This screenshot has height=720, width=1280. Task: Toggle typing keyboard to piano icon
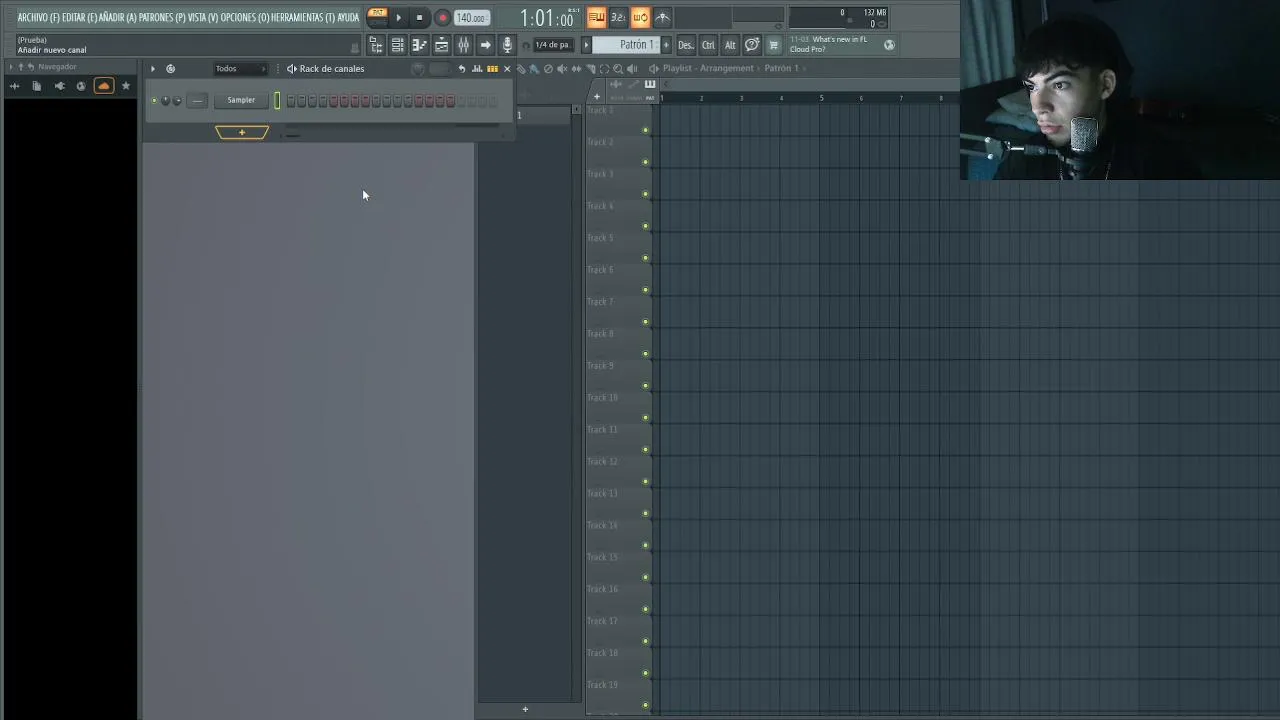[x=596, y=17]
